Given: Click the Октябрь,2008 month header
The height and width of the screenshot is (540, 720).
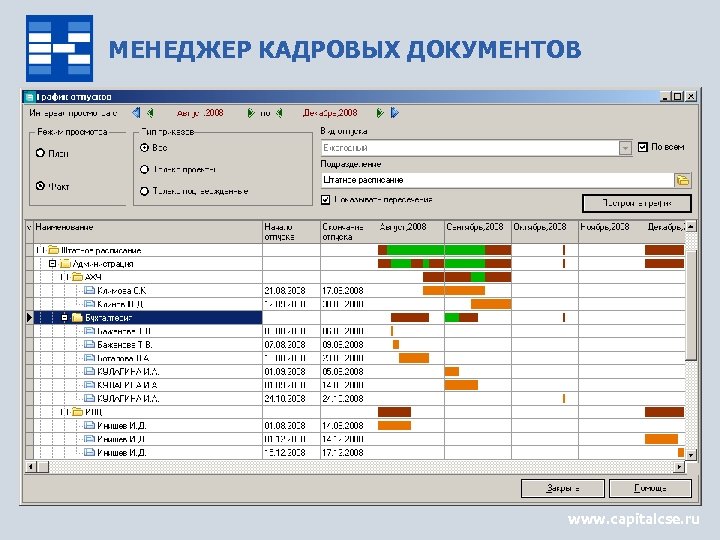Looking at the screenshot, I should click(x=545, y=232).
